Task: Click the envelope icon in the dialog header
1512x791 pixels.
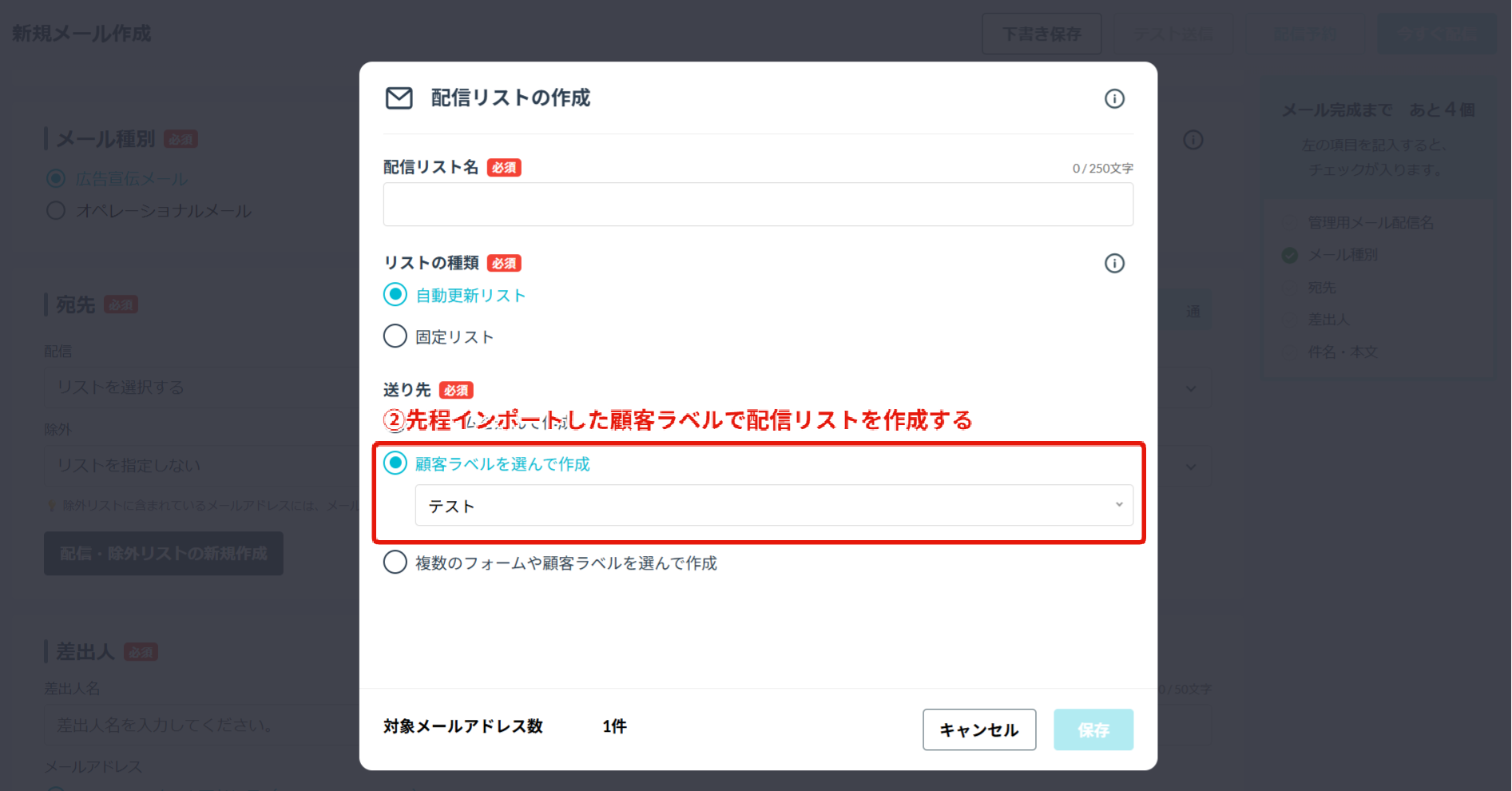Action: click(x=399, y=98)
